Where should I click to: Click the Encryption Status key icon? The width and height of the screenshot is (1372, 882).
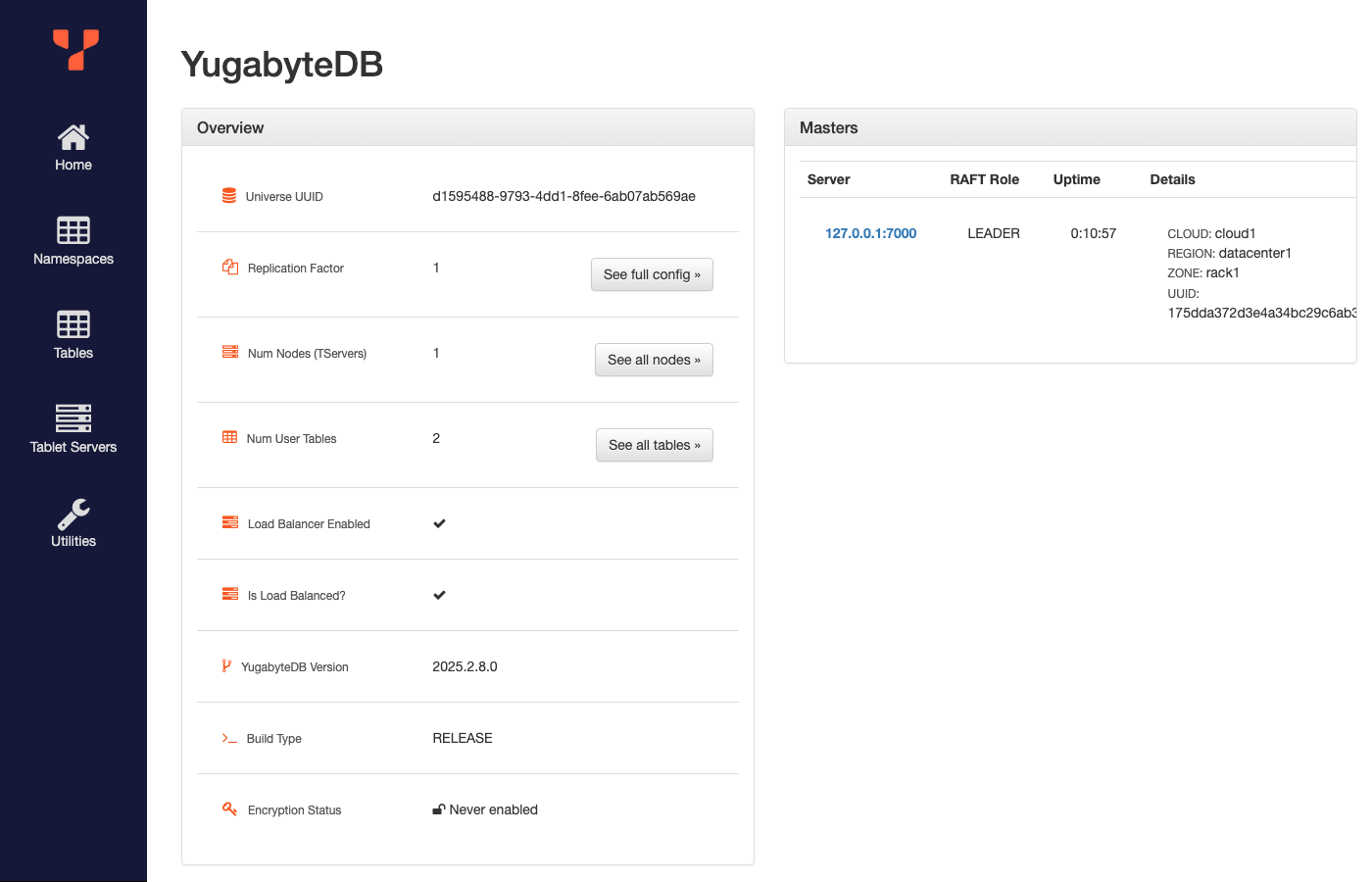point(230,808)
